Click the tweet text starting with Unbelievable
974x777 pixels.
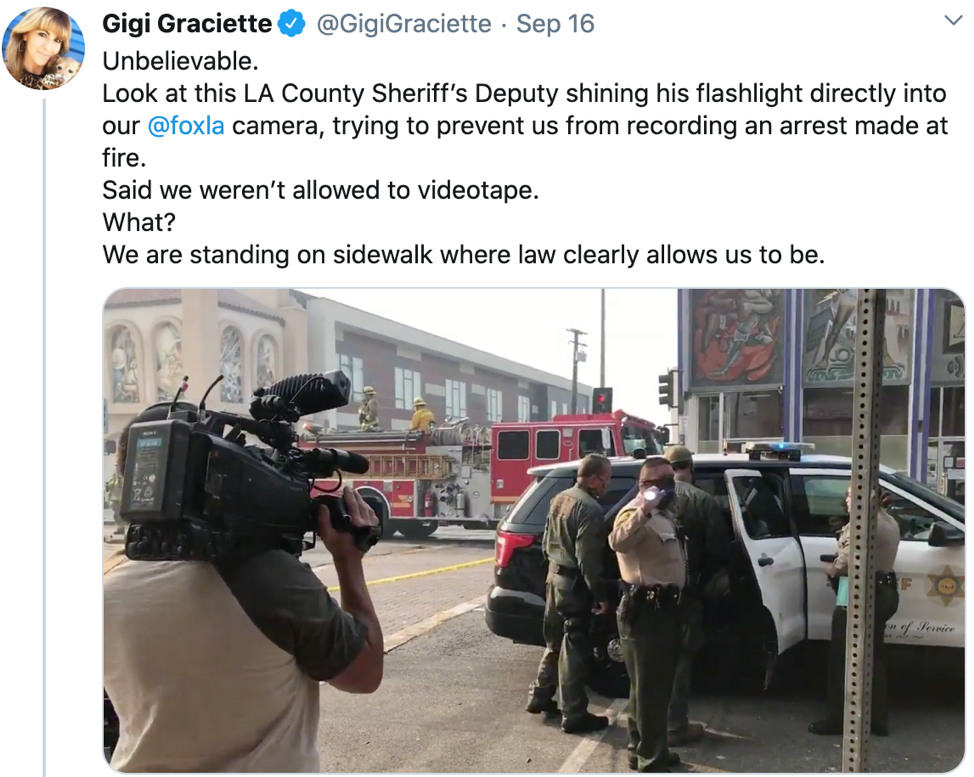pos(525,158)
